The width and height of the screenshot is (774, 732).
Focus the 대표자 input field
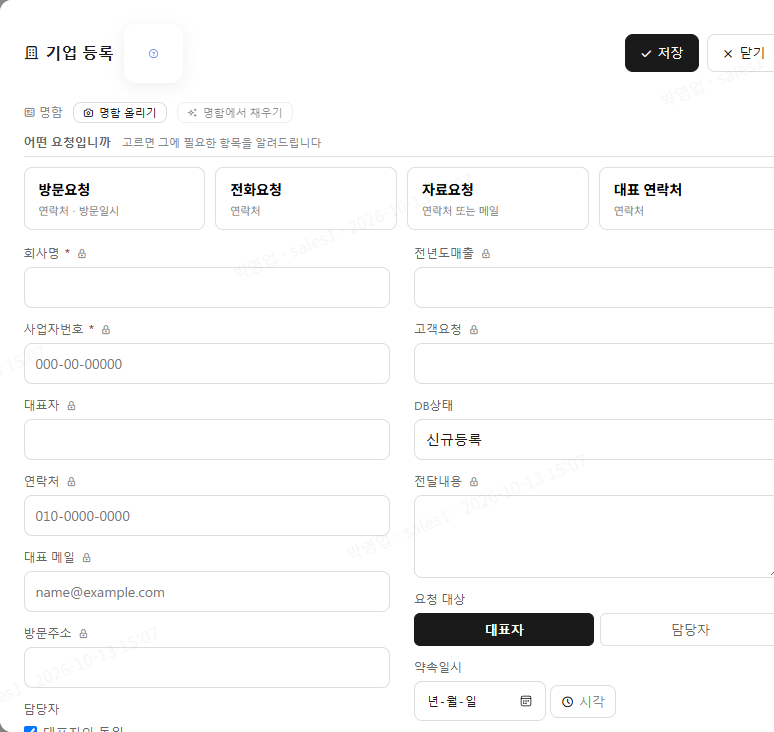(x=207, y=439)
